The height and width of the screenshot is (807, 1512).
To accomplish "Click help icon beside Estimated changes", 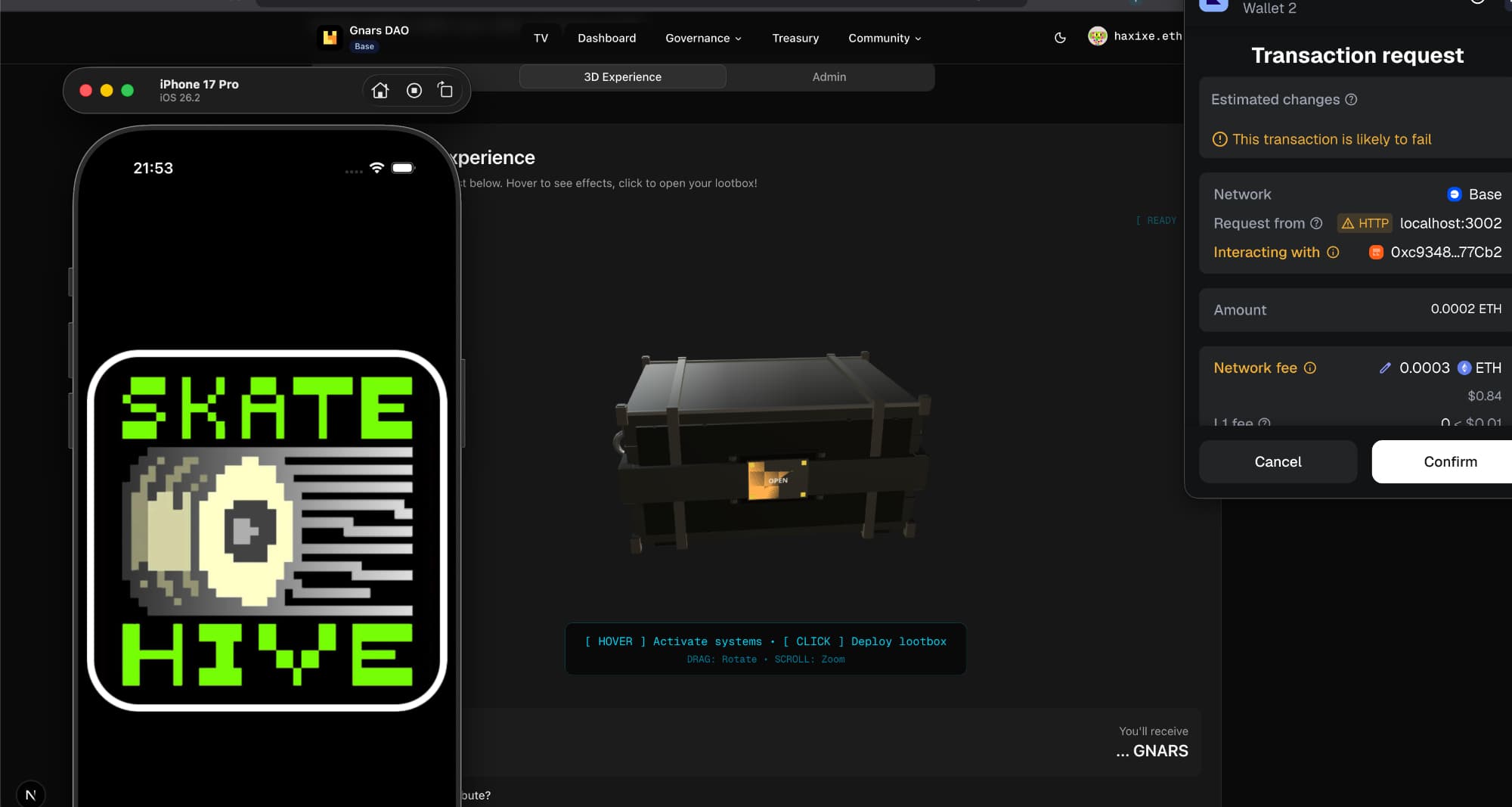I will click(x=1351, y=100).
